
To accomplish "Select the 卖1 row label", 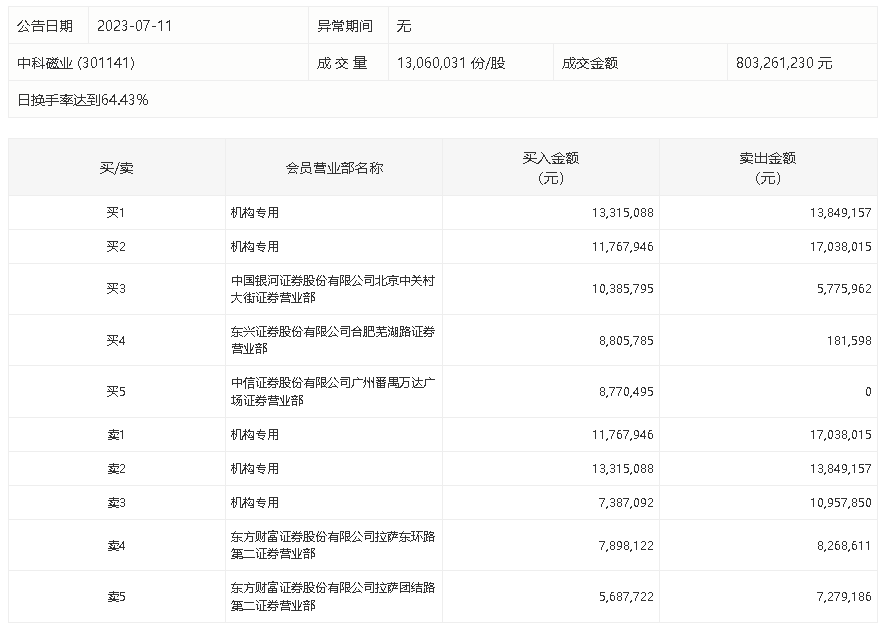I will 116,435.
